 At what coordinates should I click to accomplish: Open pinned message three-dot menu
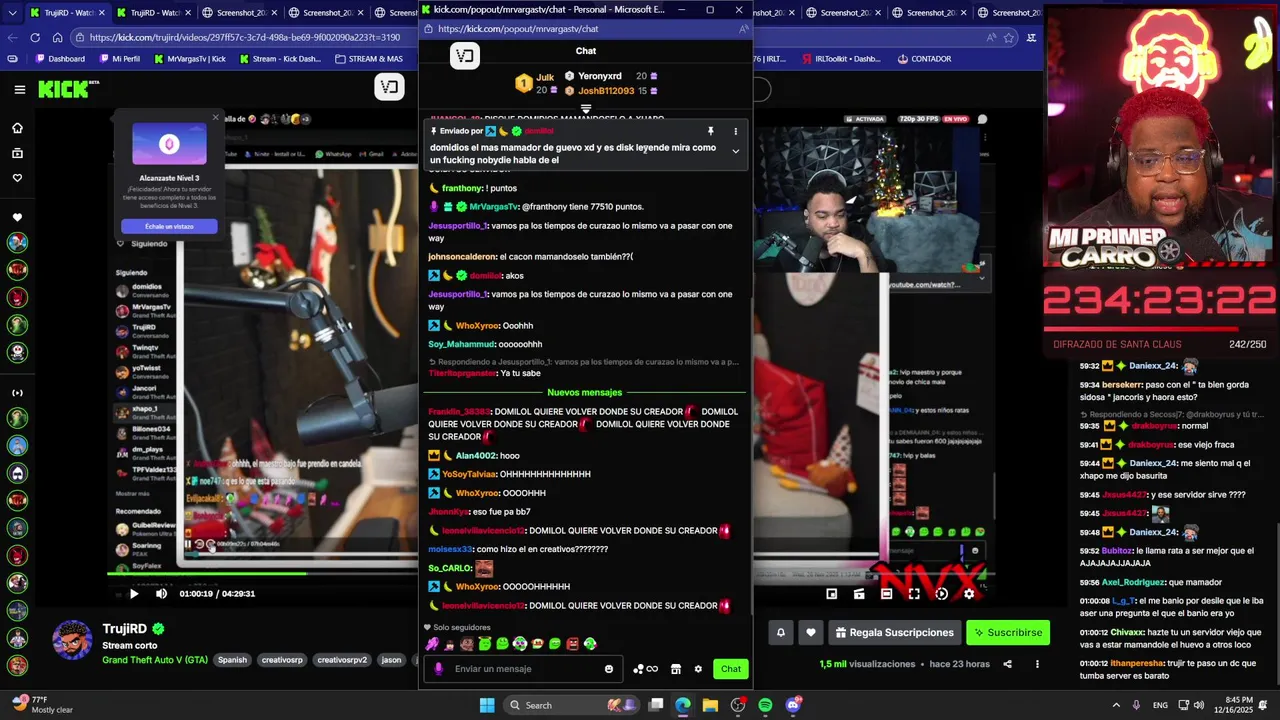pyautogui.click(x=735, y=131)
